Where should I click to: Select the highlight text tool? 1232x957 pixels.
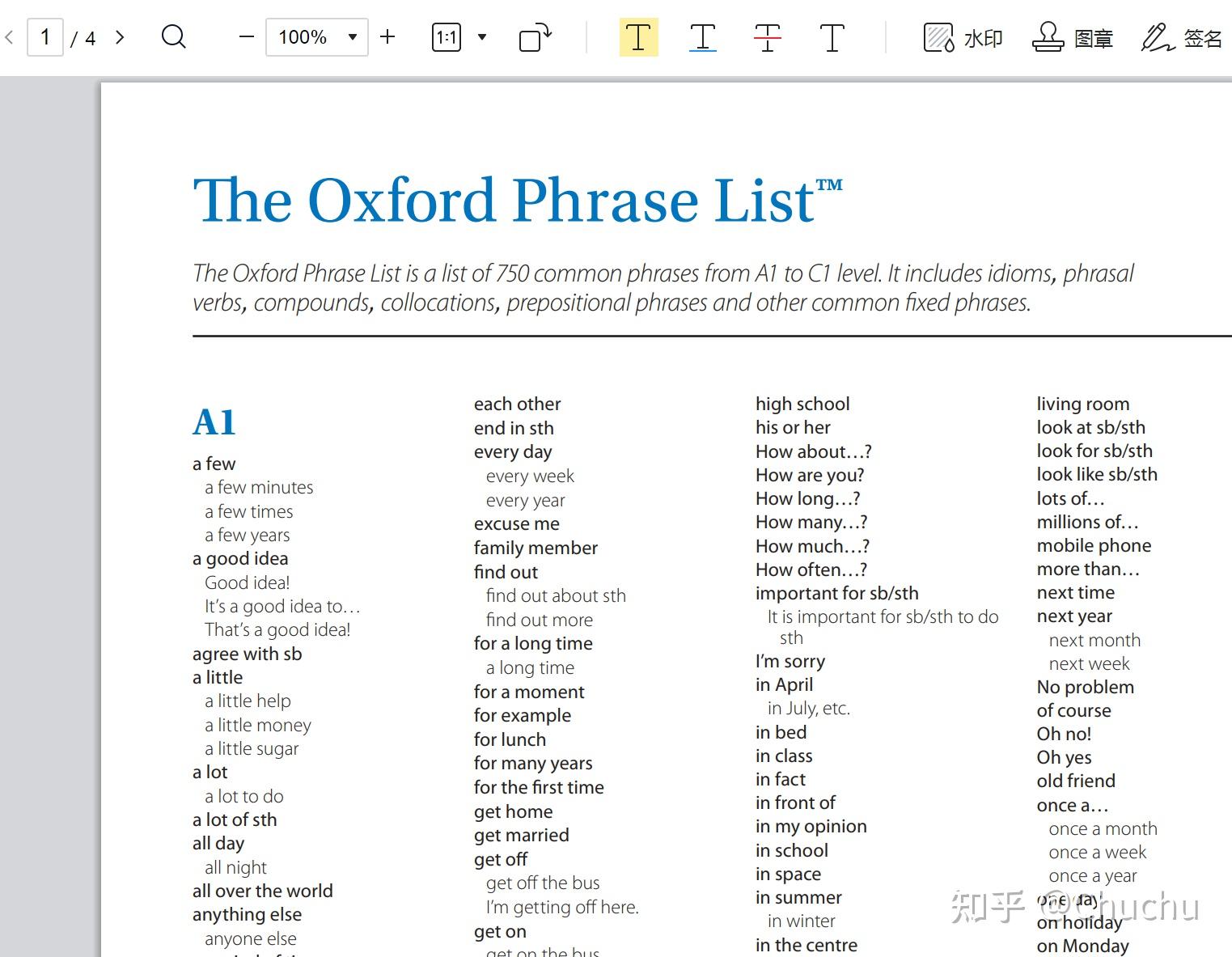tap(638, 37)
